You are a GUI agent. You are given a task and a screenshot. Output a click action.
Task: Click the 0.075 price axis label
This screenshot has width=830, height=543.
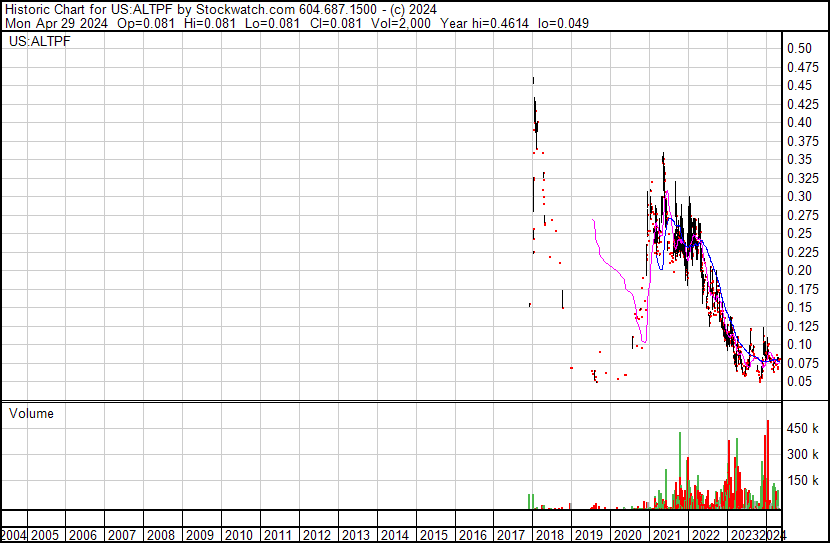tap(803, 364)
